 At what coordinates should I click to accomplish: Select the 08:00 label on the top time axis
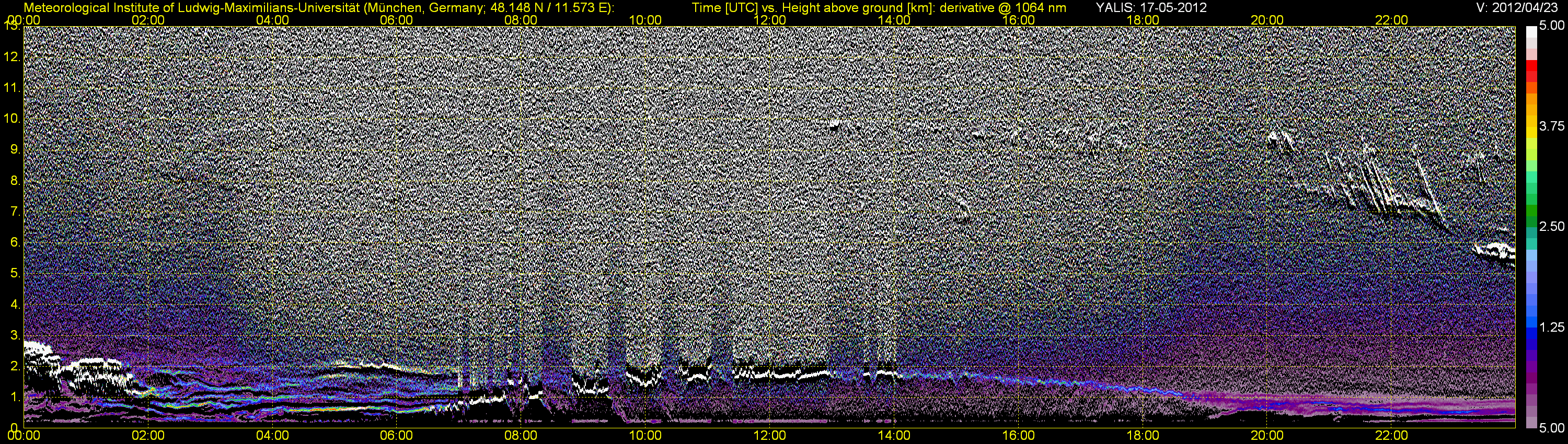tap(521, 20)
